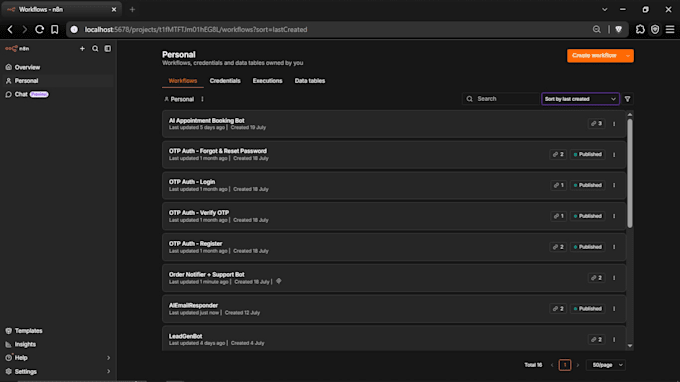Open the Create workflow dropdown arrow

pos(628,56)
